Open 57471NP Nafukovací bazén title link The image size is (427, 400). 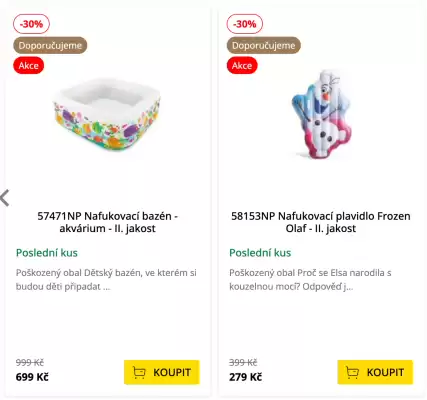click(107, 222)
